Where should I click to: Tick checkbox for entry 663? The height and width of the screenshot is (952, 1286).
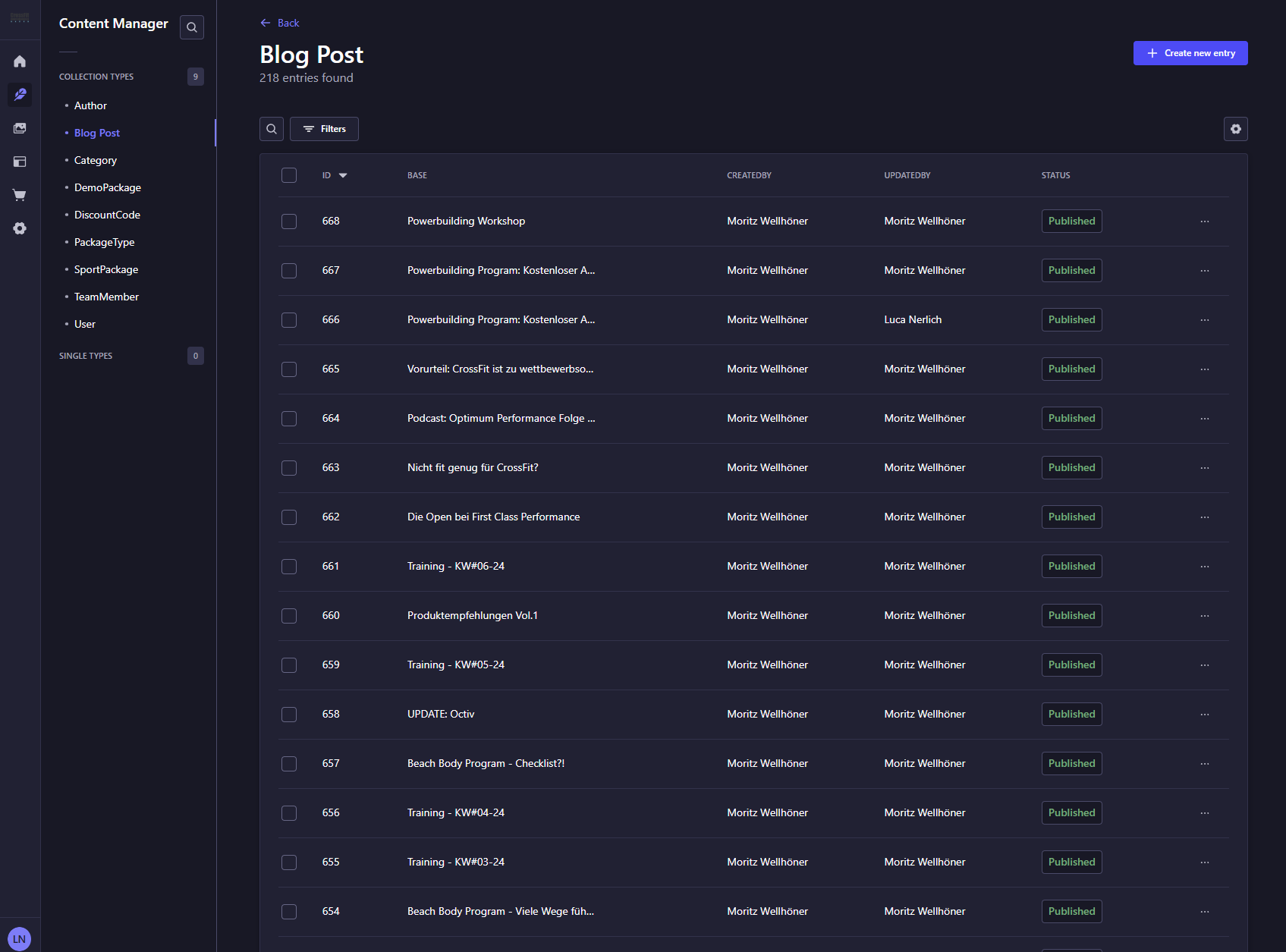click(x=289, y=468)
